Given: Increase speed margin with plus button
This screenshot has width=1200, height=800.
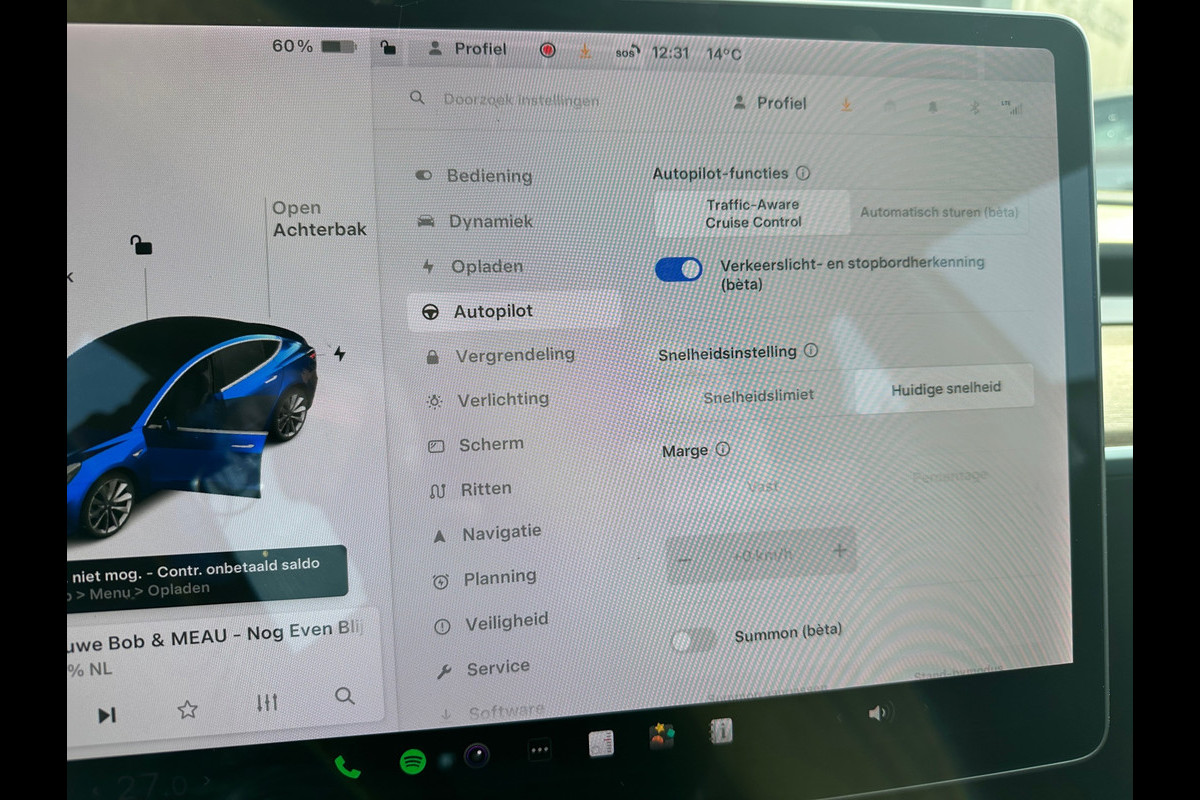Looking at the screenshot, I should (839, 550).
